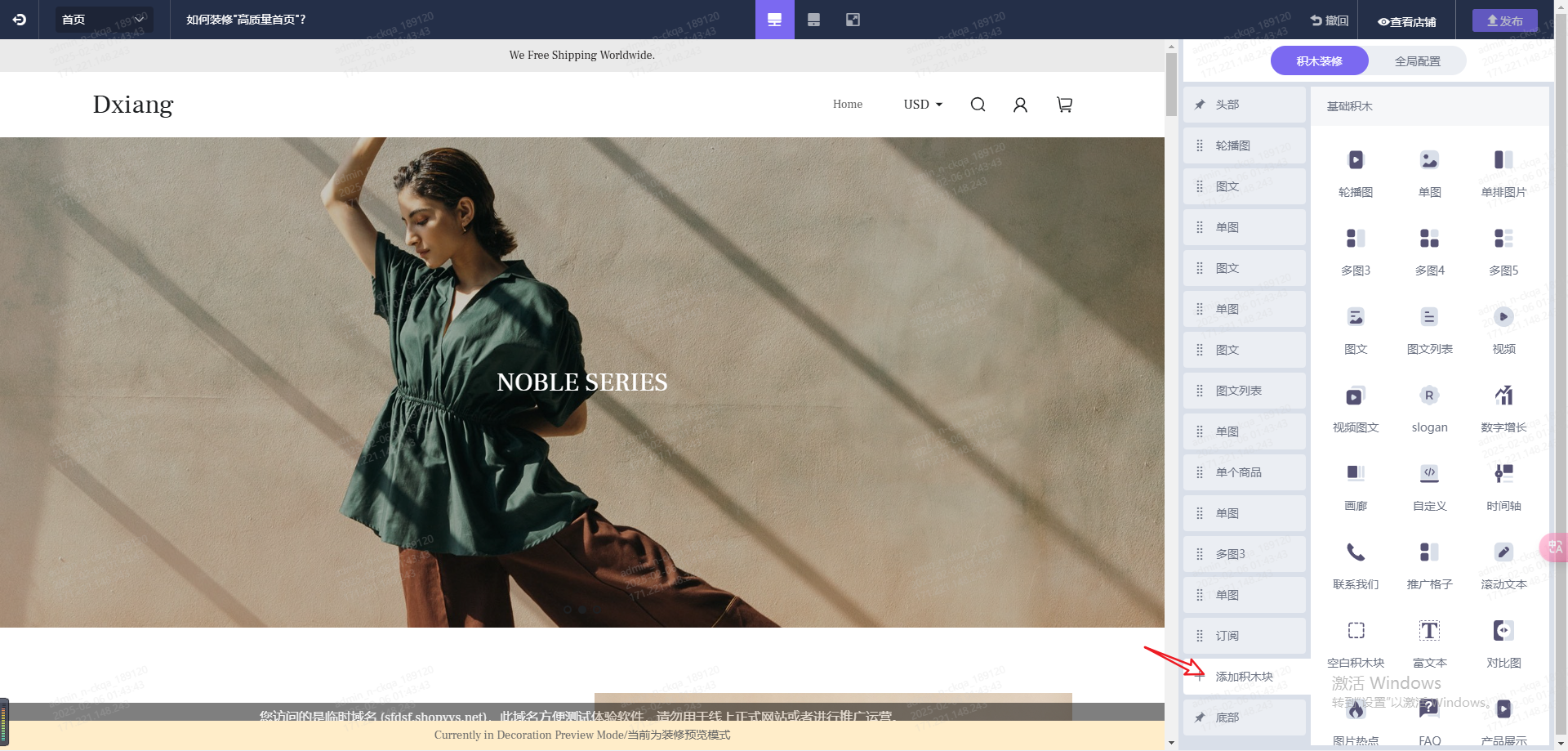Image resolution: width=1568 pixels, height=751 pixels.
Task: Select the 轮播图 section in the block list
Action: tap(1244, 145)
